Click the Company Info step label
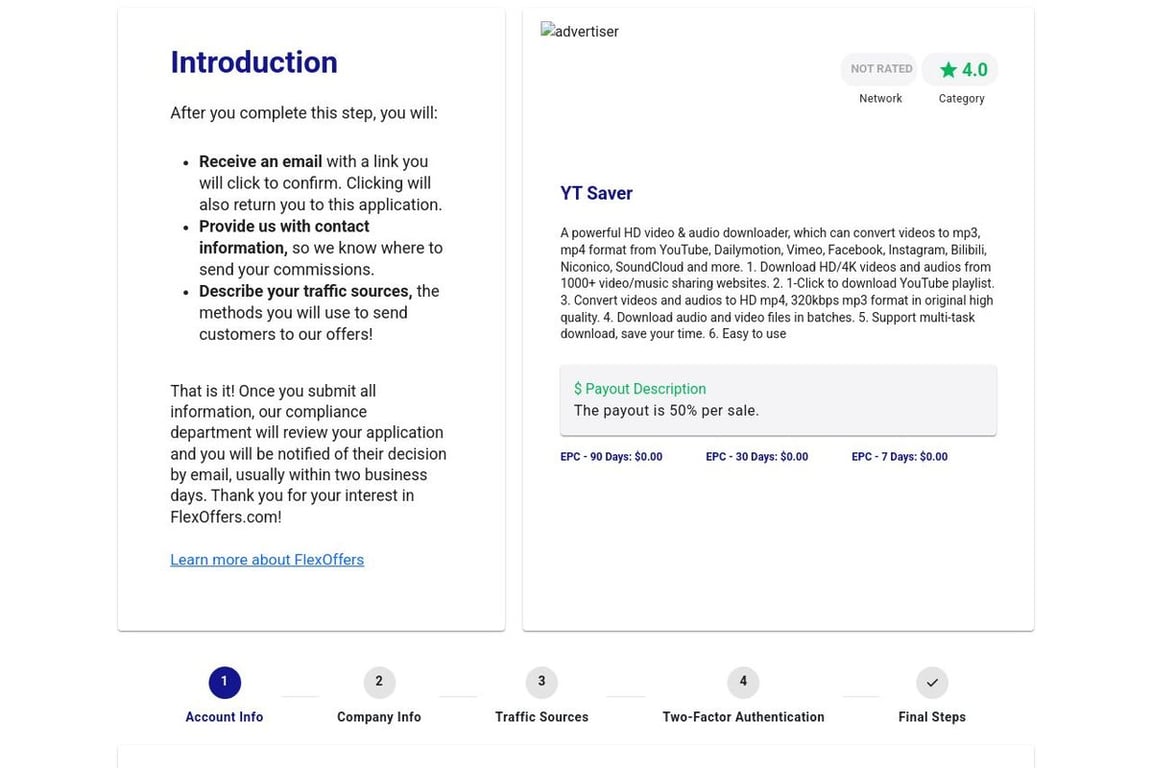The height and width of the screenshot is (768, 1152). pos(379,717)
